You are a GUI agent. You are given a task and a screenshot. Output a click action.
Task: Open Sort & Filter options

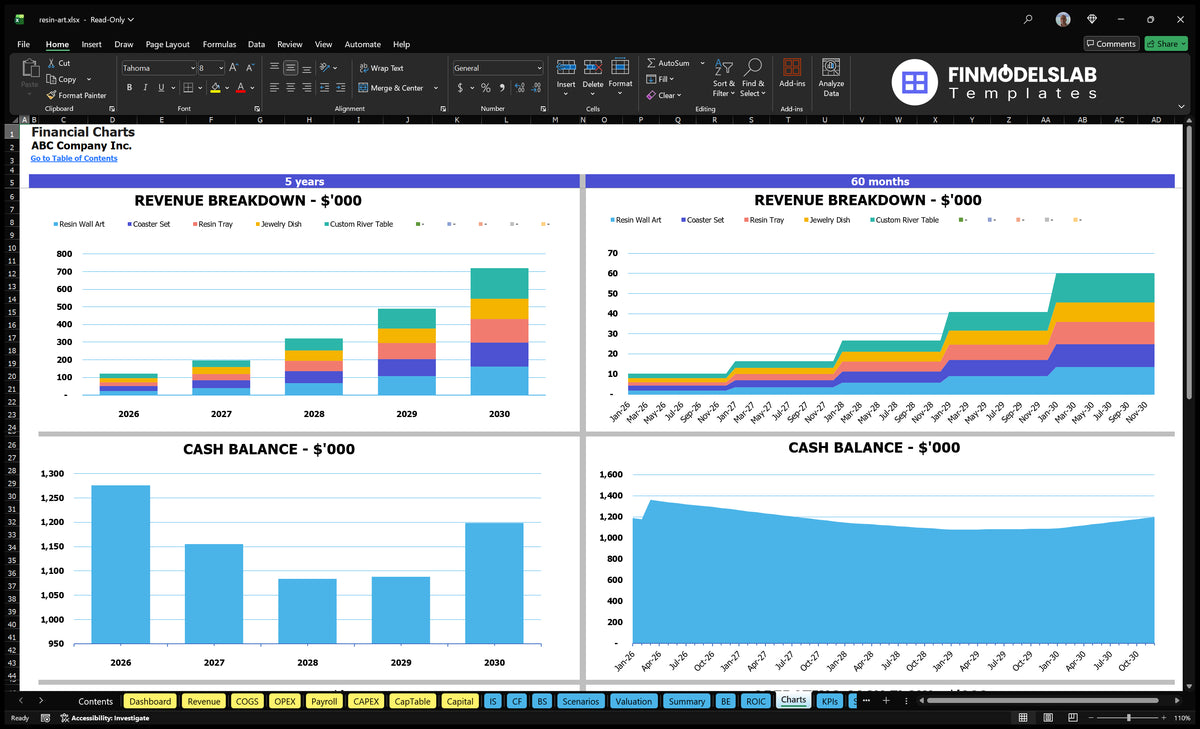[723, 77]
